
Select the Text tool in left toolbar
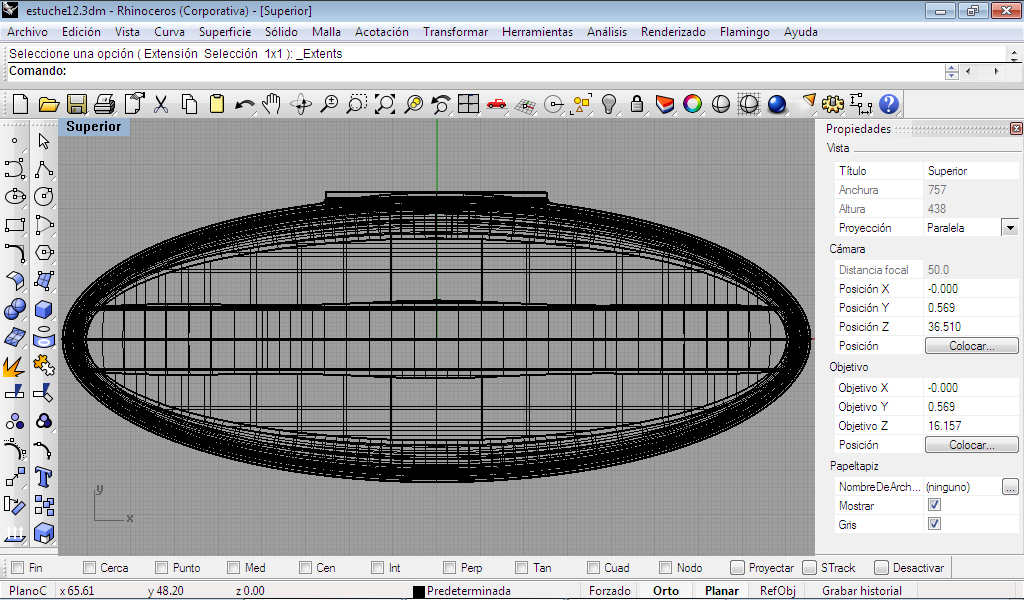[43, 476]
